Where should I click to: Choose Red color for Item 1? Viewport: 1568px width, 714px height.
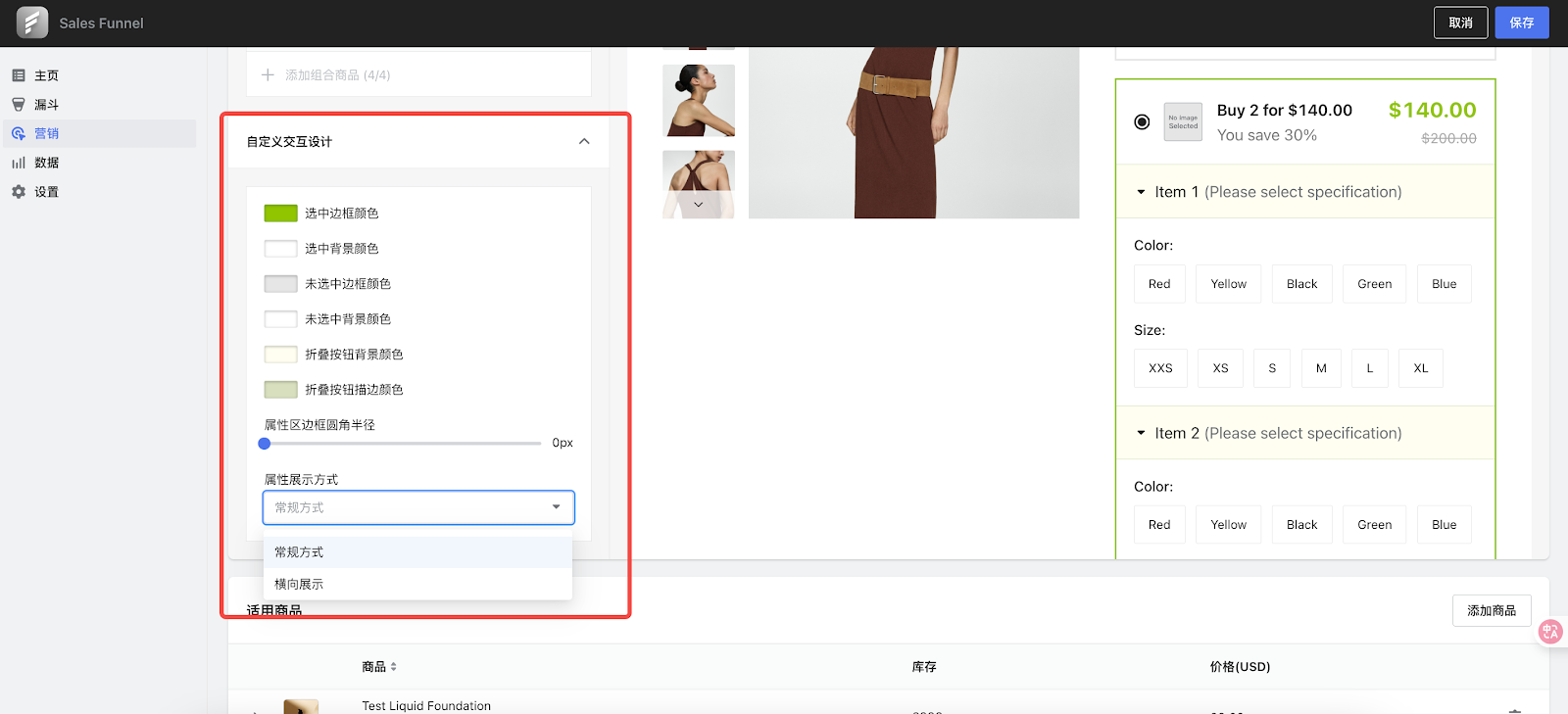pos(1159,284)
